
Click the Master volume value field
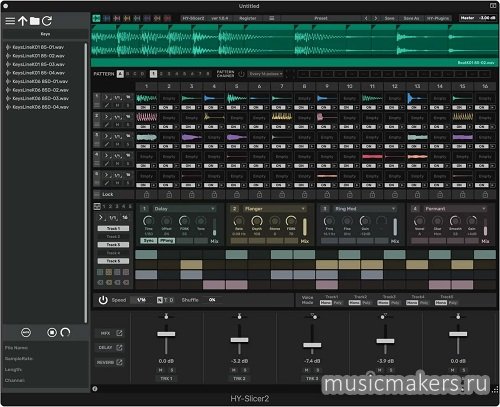click(x=487, y=18)
